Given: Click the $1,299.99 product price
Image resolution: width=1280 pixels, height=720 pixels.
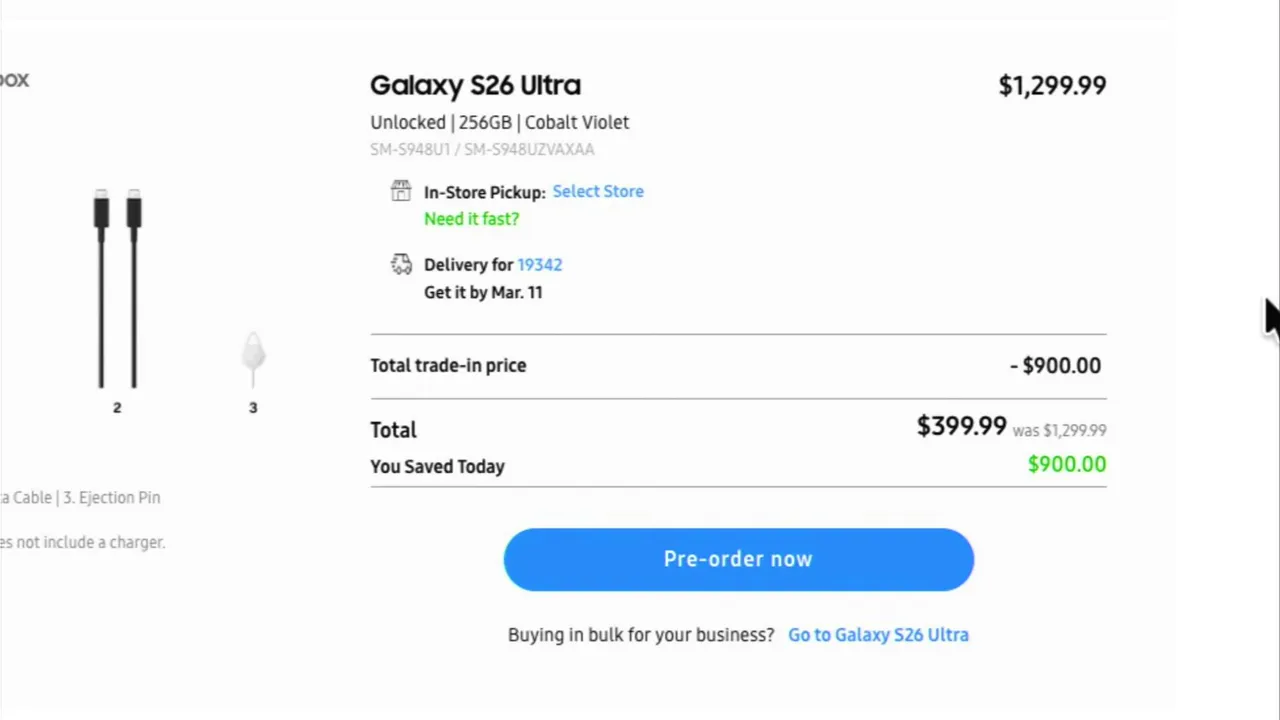Looking at the screenshot, I should (1052, 86).
